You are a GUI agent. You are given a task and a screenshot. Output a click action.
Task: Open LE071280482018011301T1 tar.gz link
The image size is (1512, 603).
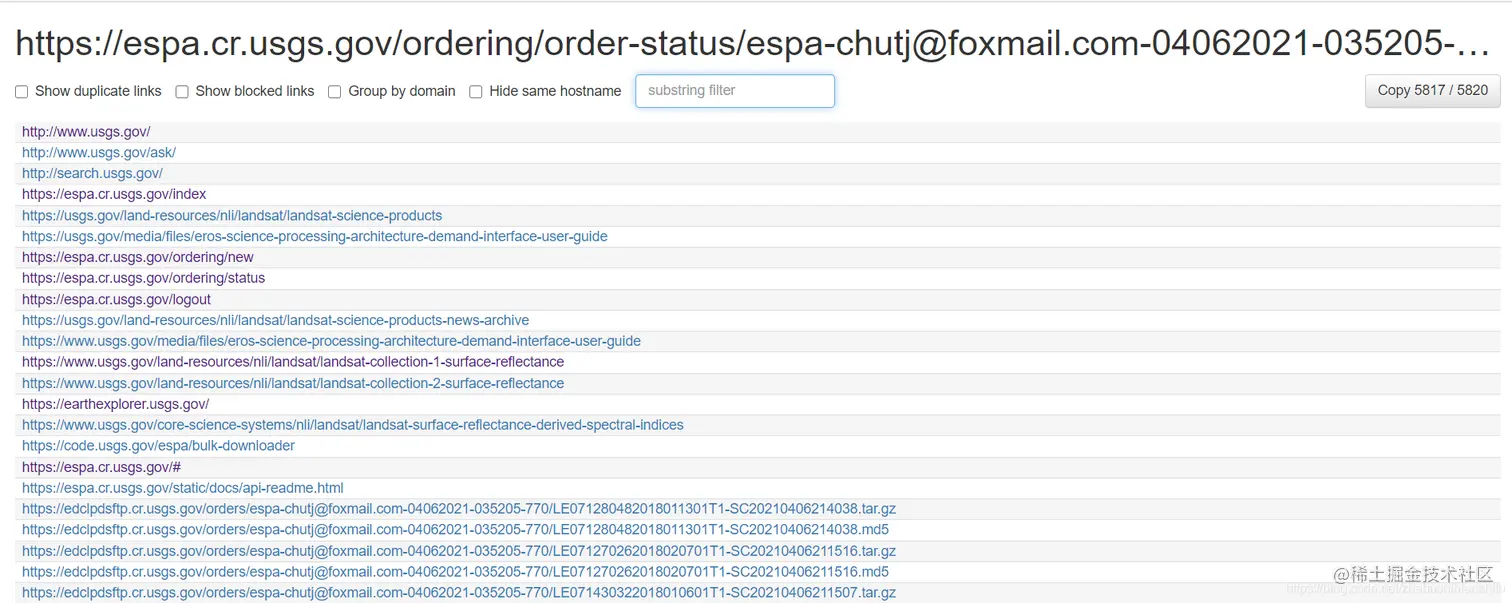click(x=459, y=509)
